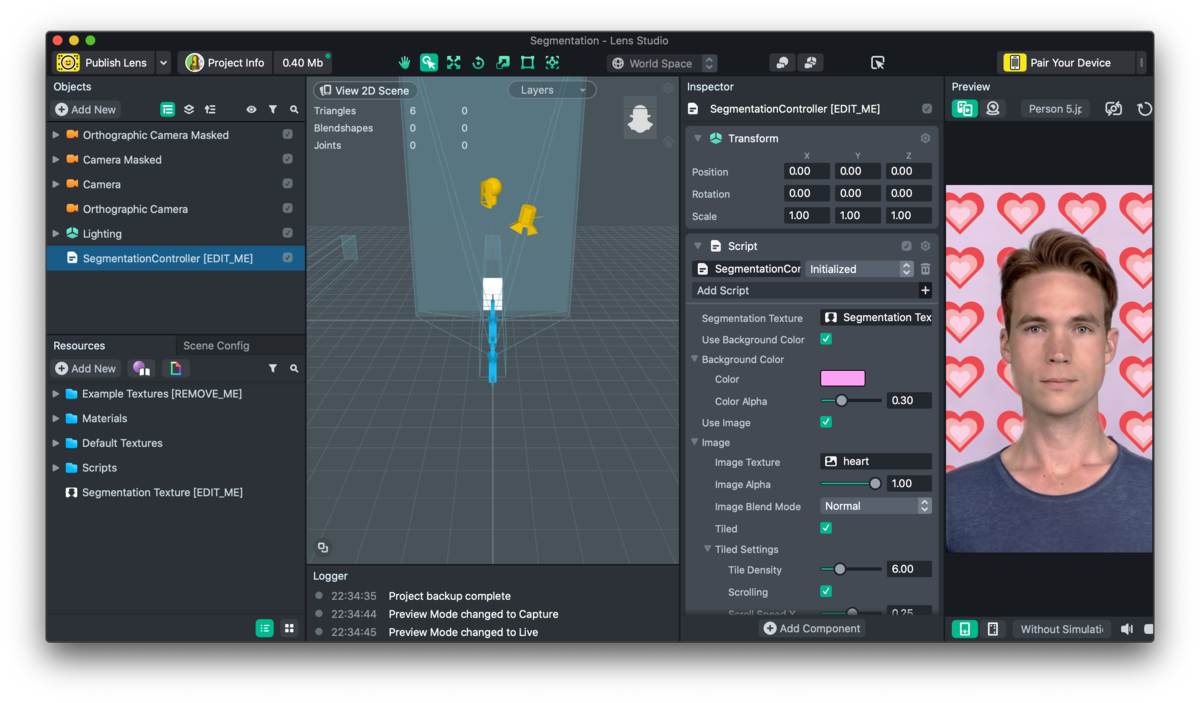The width and height of the screenshot is (1200, 703).
Task: Toggle Use Image checkbox
Action: 826,423
